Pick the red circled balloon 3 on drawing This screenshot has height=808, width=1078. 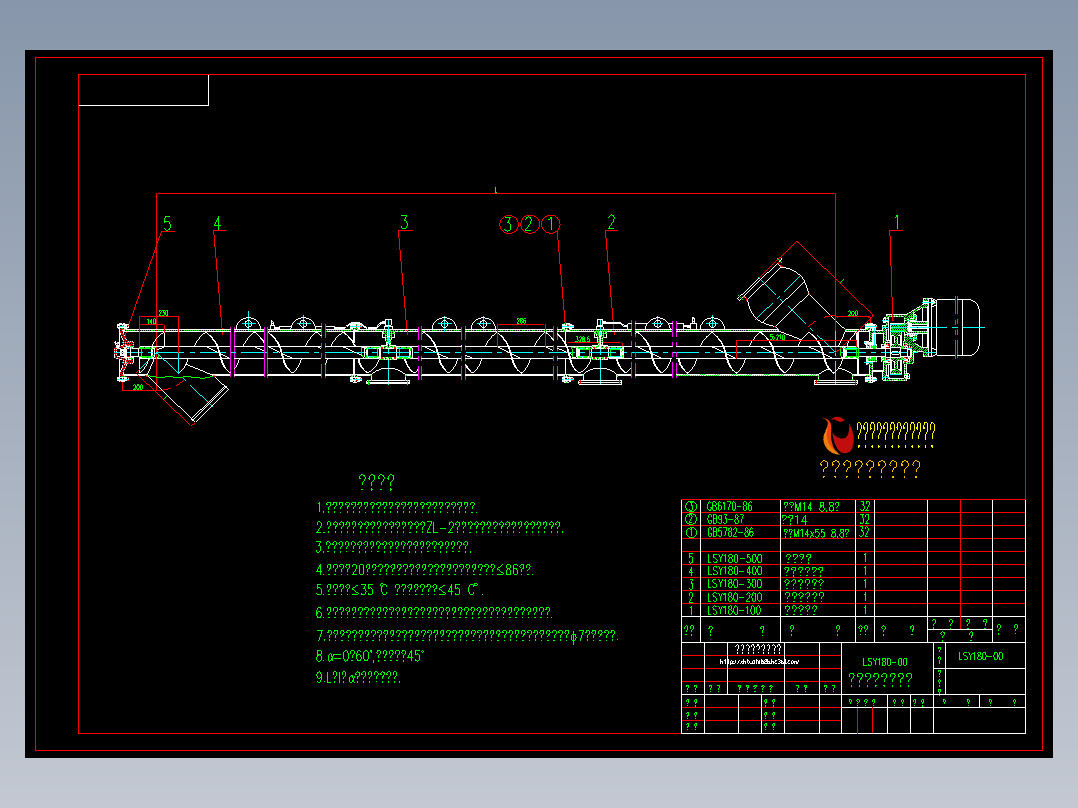click(508, 224)
